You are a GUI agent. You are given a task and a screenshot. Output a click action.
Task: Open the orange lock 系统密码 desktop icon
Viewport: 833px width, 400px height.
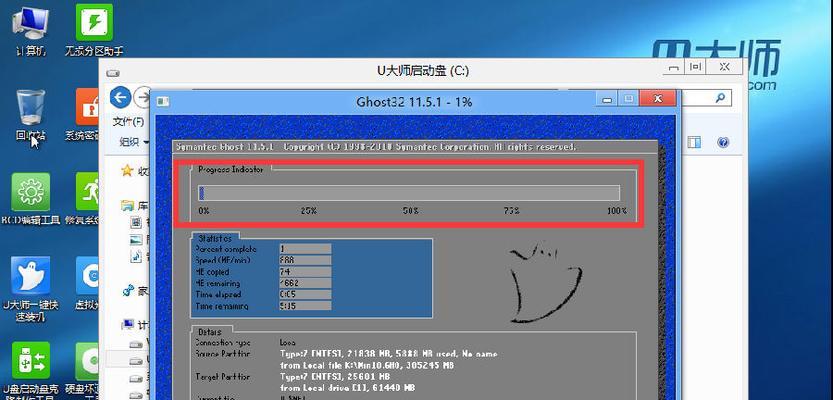85,113
